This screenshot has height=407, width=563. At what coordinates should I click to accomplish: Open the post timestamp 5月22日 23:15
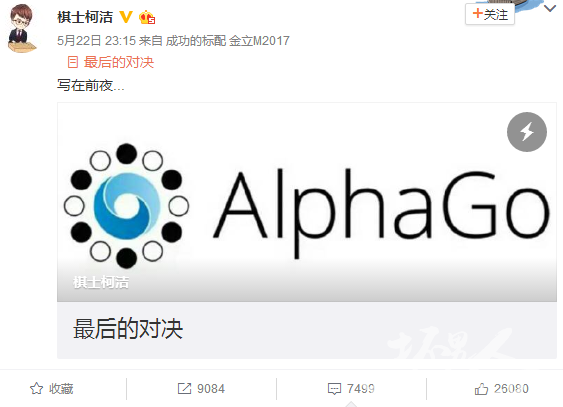pyautogui.click(x=96, y=41)
